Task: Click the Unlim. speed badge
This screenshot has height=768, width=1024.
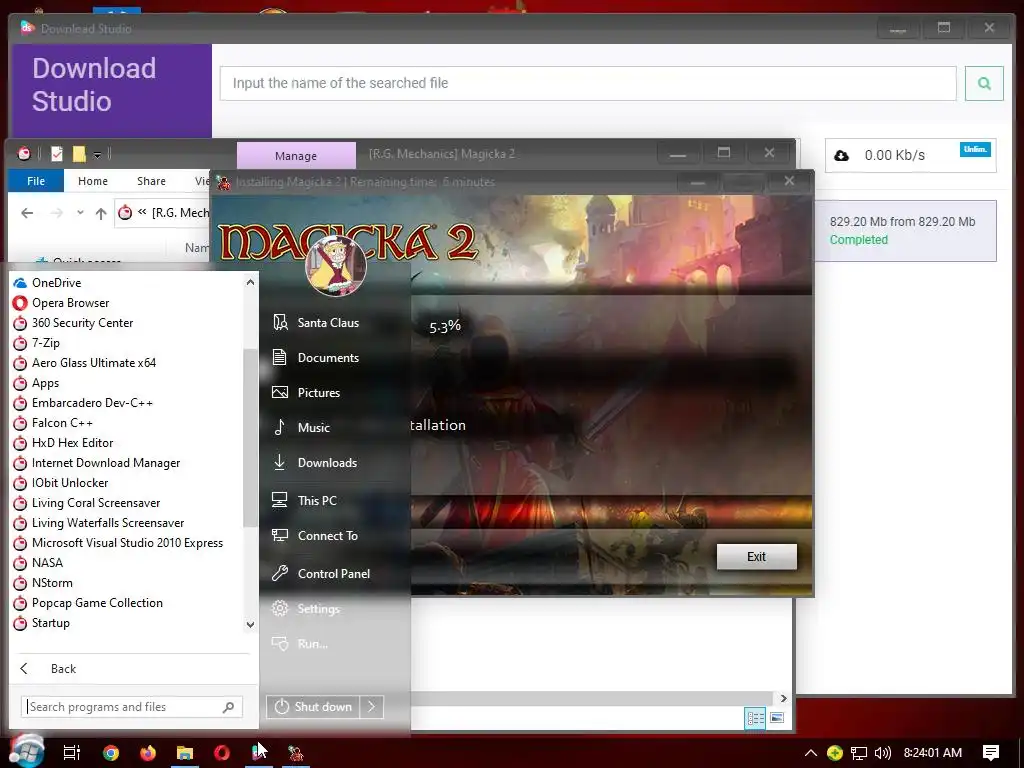Action: 975,150
